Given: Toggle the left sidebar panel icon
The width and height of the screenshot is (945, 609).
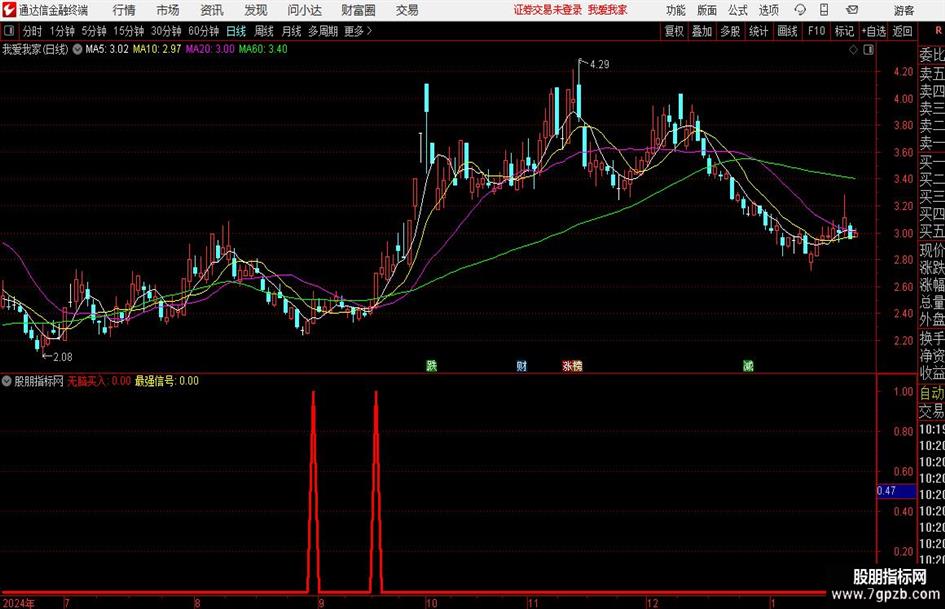Looking at the screenshot, I should point(9,31).
